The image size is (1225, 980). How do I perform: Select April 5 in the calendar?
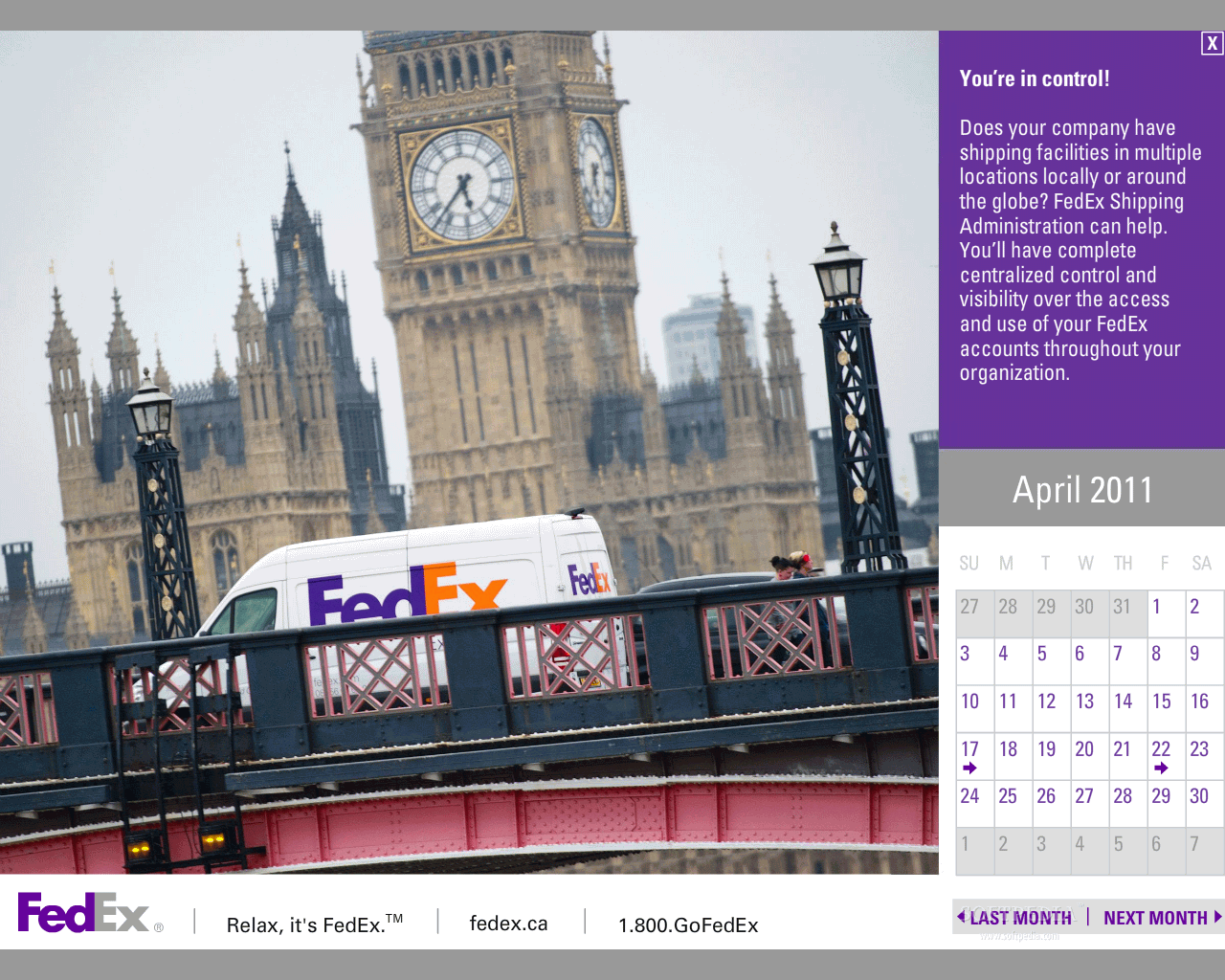click(x=1052, y=661)
